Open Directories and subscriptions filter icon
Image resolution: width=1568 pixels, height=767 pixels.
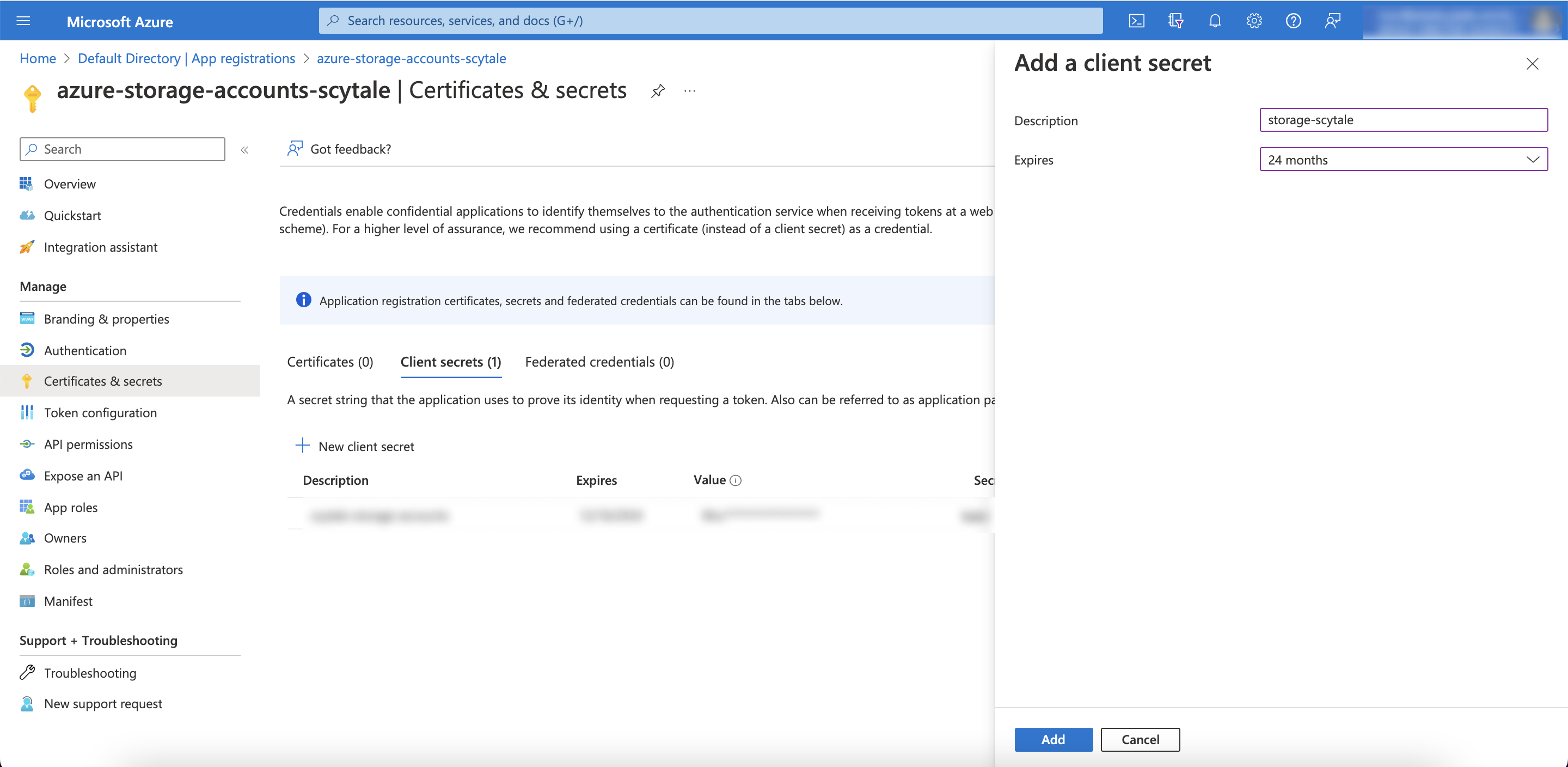1175,21
